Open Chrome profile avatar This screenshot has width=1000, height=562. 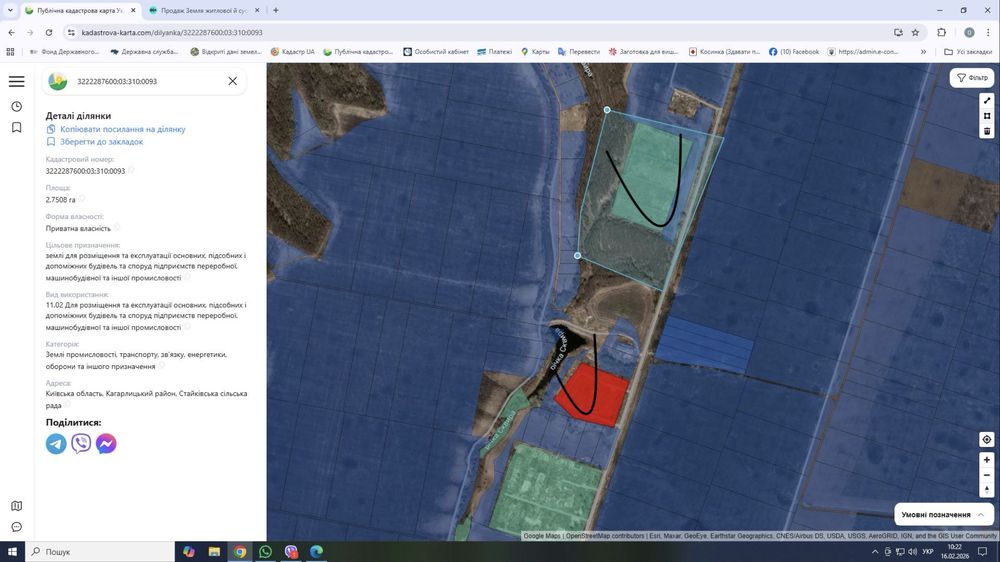click(x=969, y=33)
